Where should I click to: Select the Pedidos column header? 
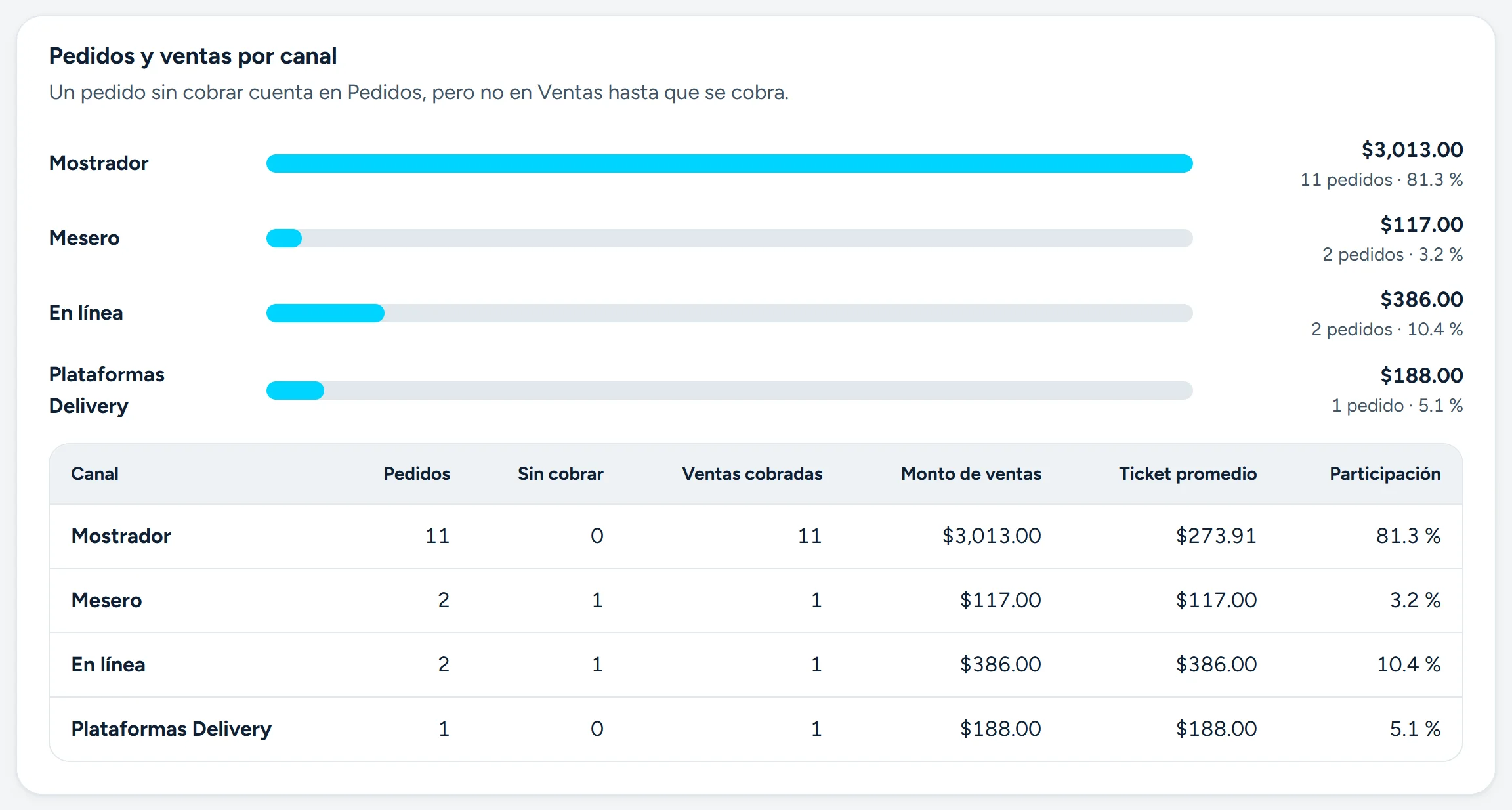tap(417, 474)
